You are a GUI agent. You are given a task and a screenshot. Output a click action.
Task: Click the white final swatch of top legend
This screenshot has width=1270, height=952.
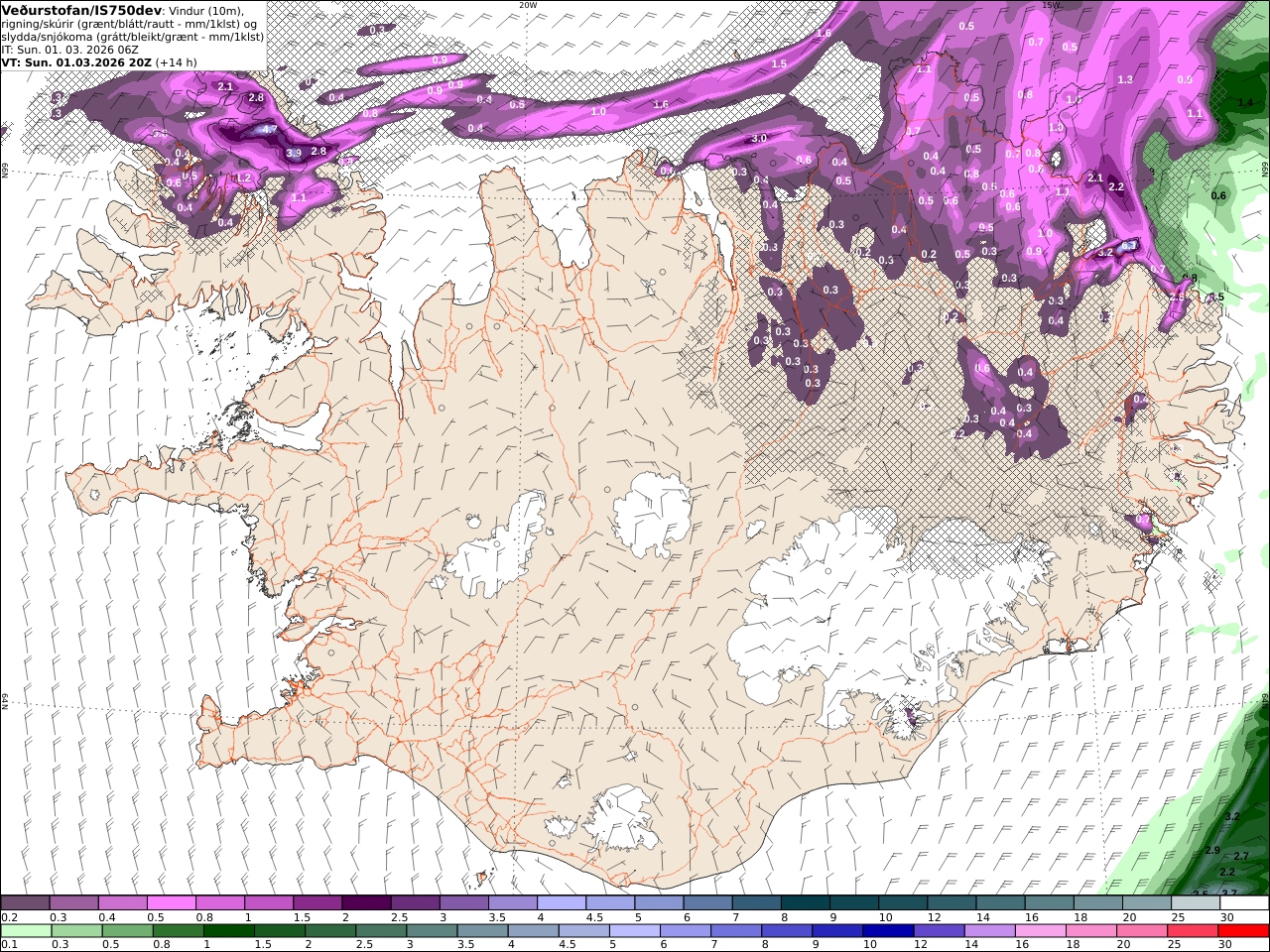coord(1244,903)
